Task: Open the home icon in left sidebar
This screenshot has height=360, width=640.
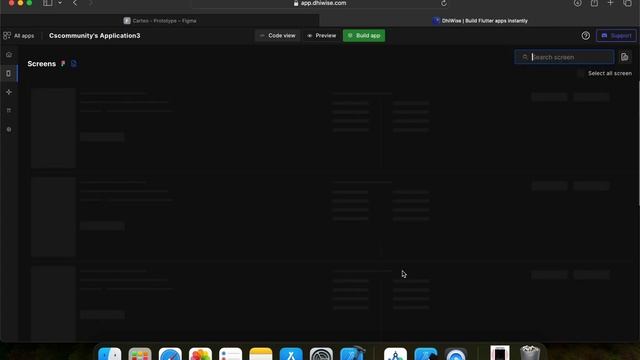Action: (9, 55)
